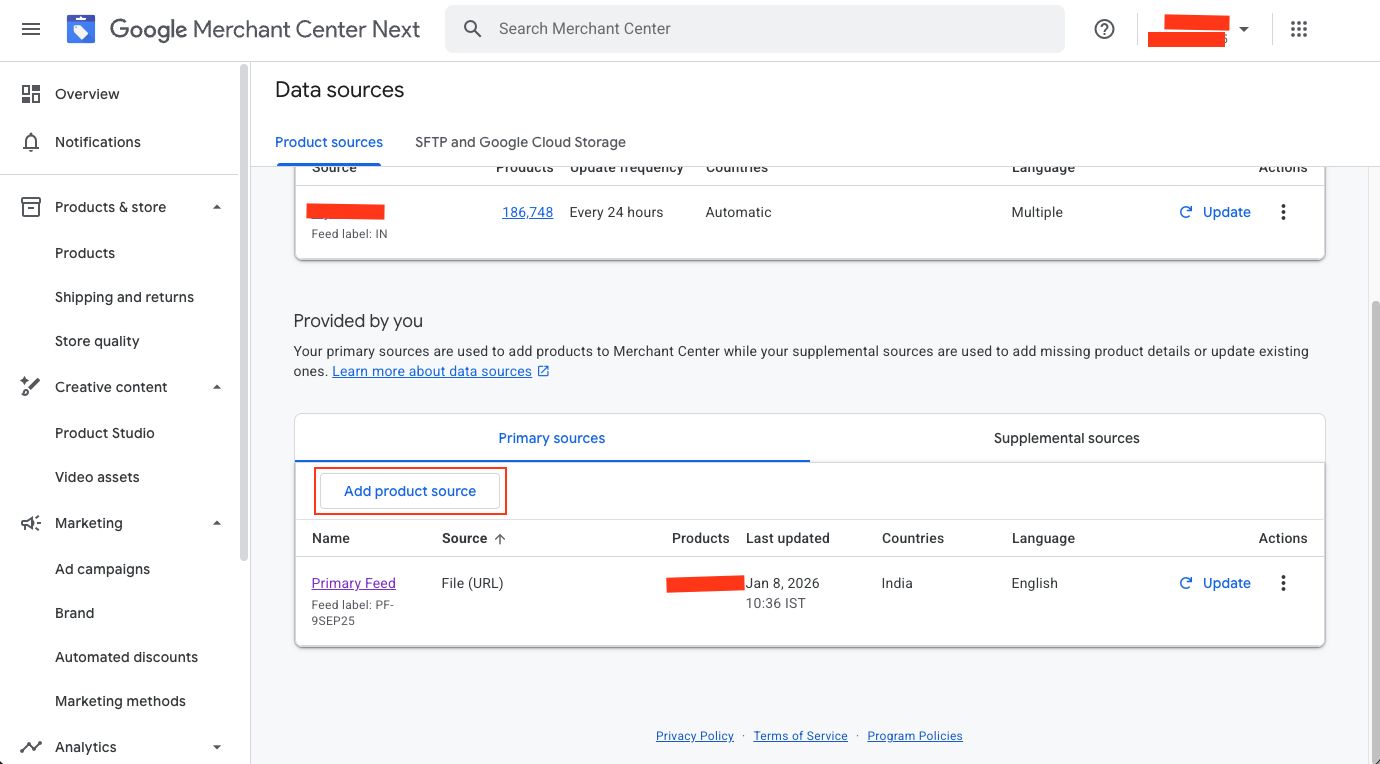Update the Primary Feed source
This screenshot has height=764, width=1380.
(x=1215, y=583)
